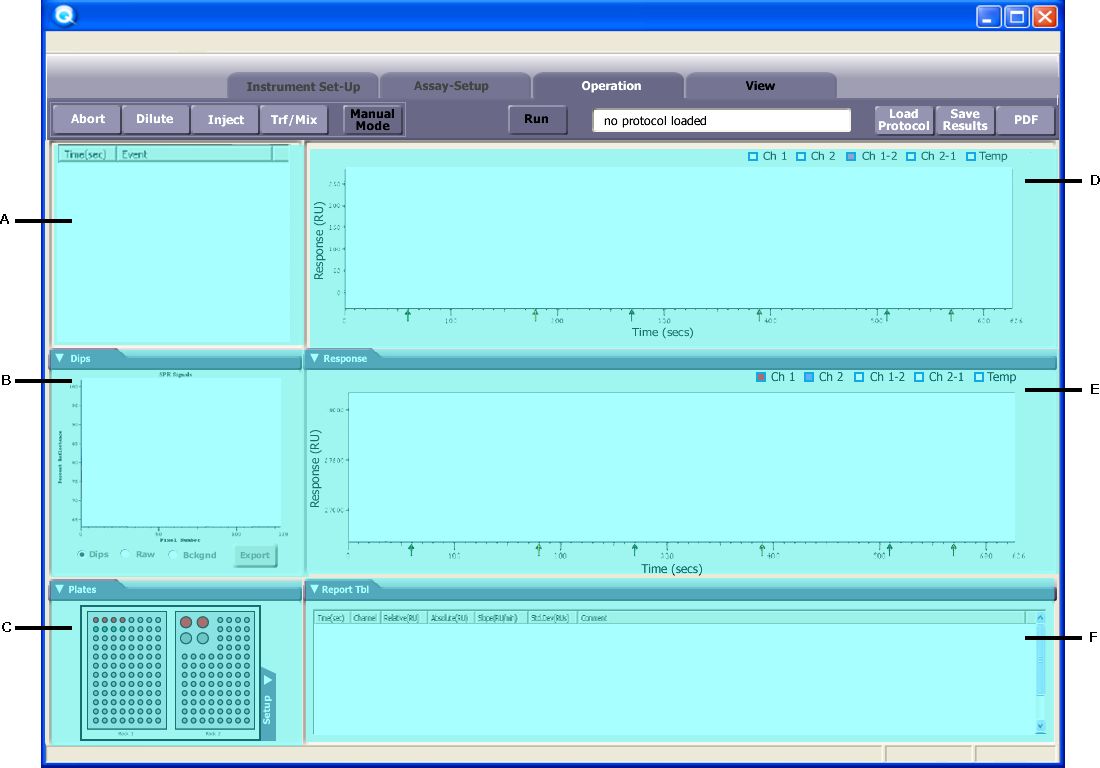Click the Export button in Dips panel
This screenshot has width=1100, height=768.
tap(255, 555)
